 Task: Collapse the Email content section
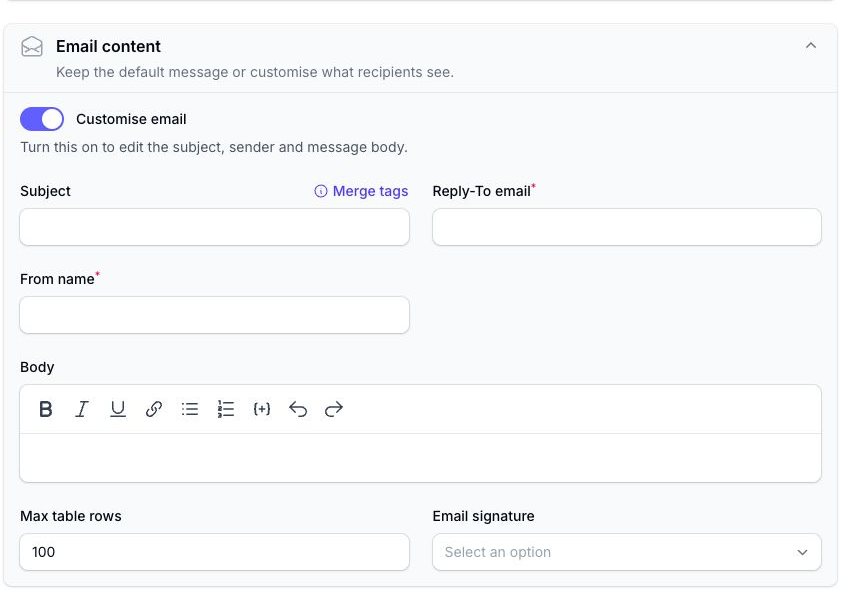pyautogui.click(x=811, y=46)
